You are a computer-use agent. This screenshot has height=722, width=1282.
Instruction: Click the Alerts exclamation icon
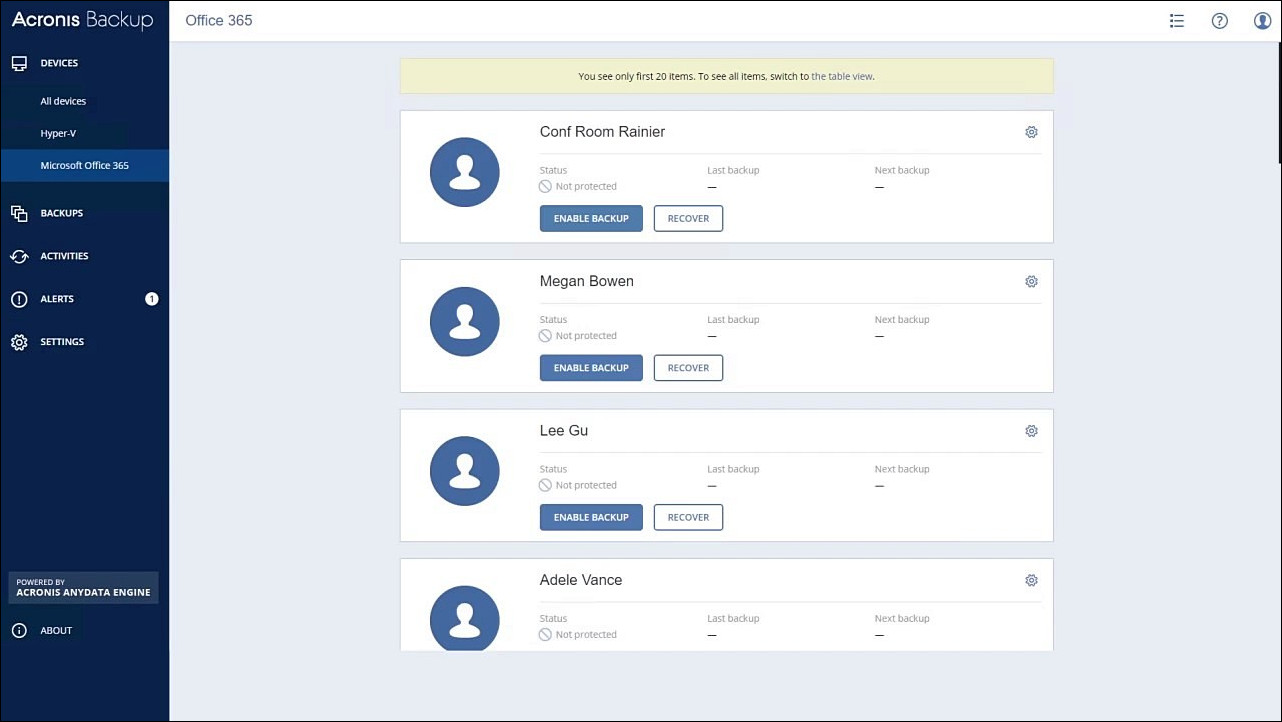coord(19,299)
